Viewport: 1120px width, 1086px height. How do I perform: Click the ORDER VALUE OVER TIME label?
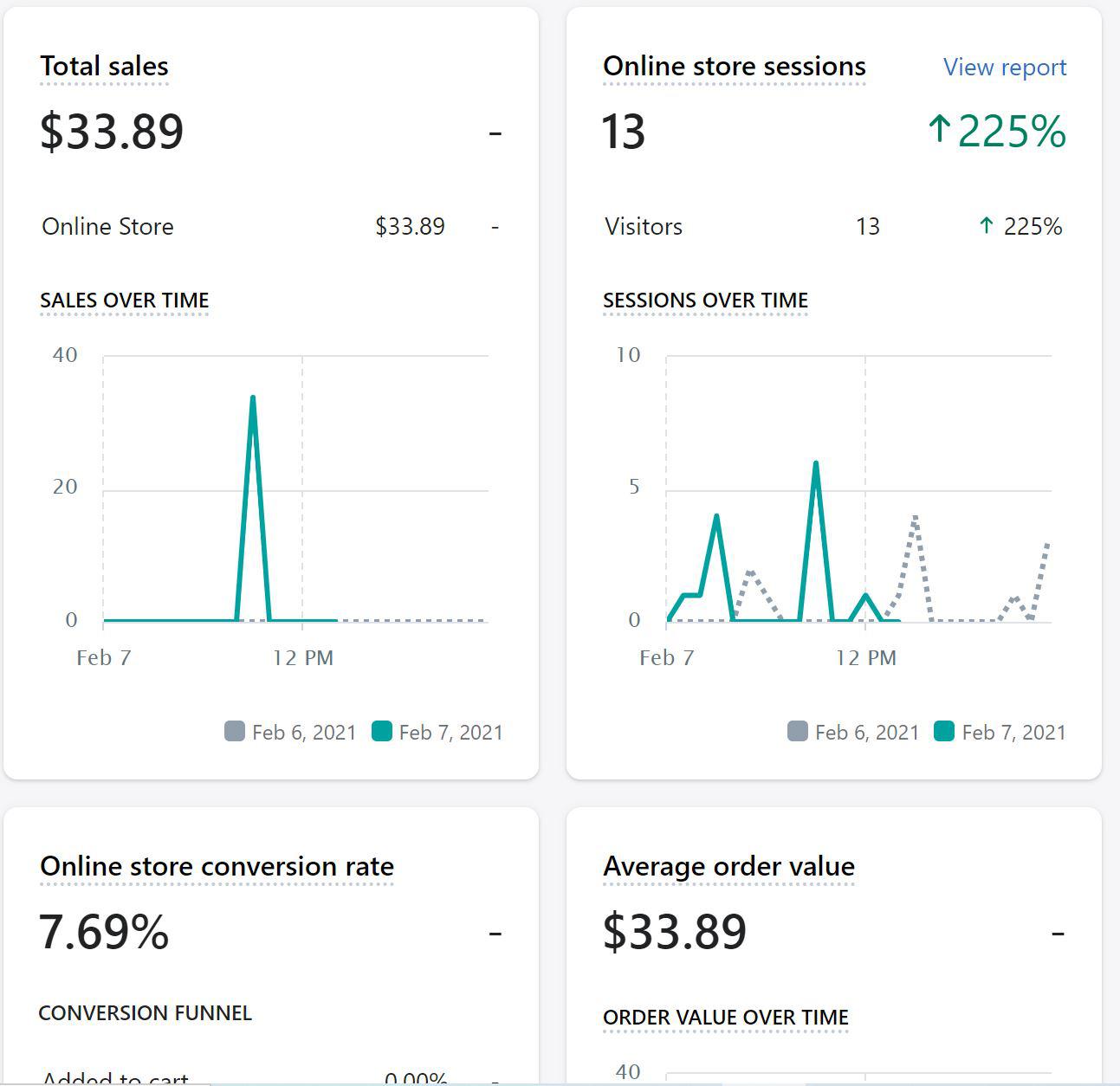[726, 1018]
